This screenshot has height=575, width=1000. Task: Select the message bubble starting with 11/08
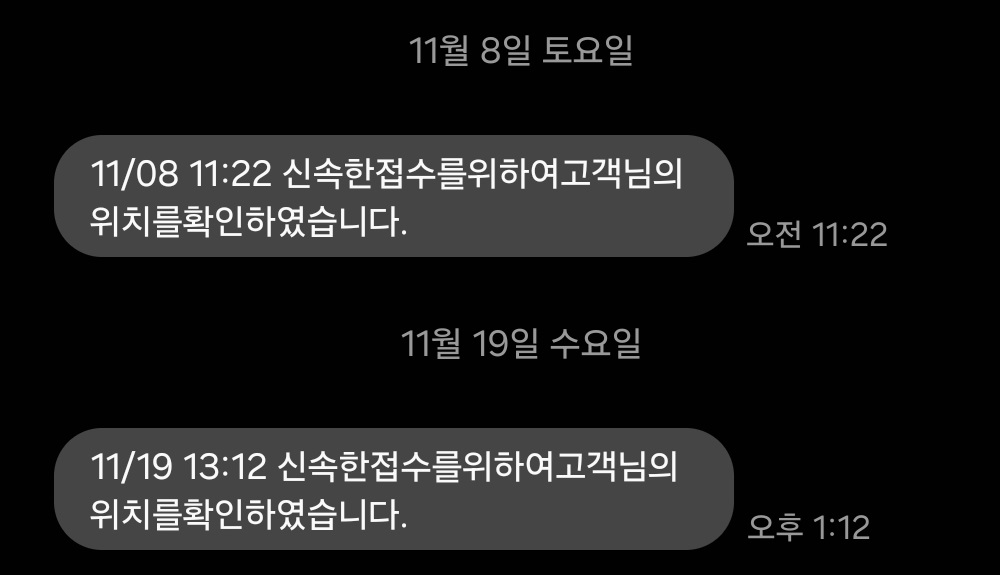[393, 196]
